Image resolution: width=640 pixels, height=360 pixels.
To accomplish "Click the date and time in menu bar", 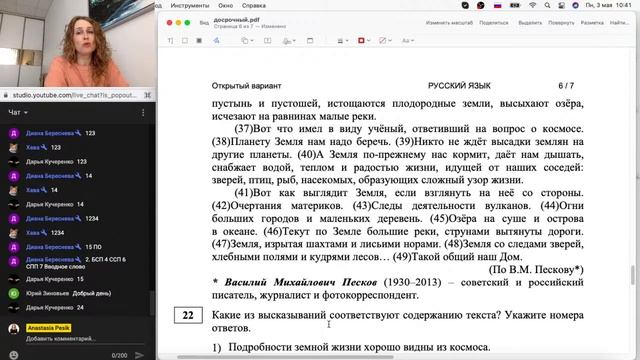I will click(608, 5).
